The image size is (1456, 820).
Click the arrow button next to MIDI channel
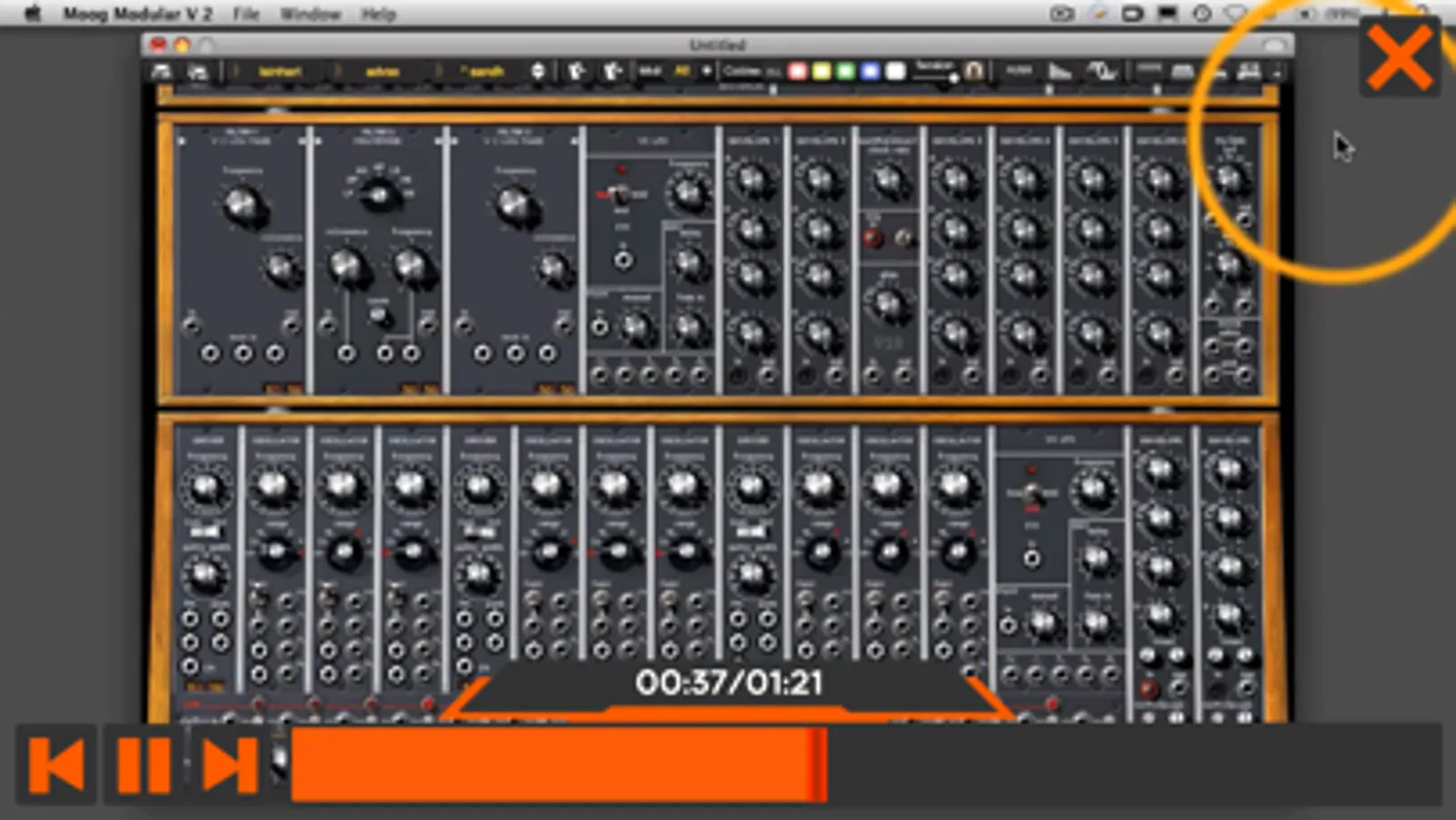706,70
